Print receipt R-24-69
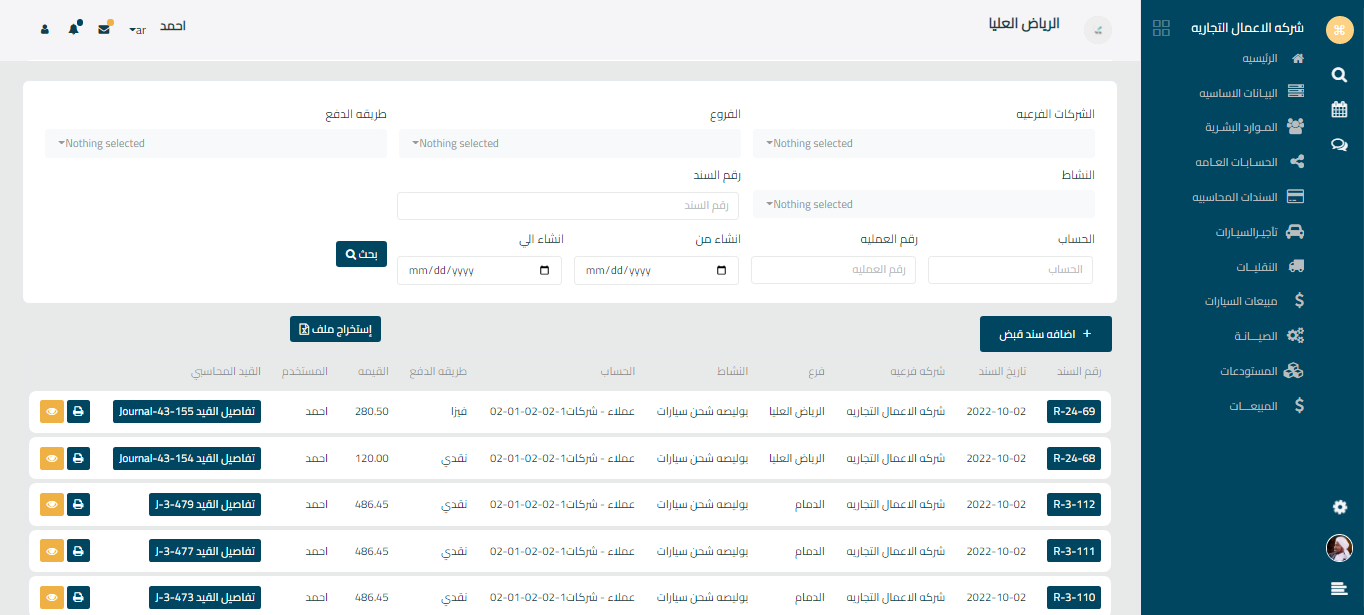 pos(79,411)
